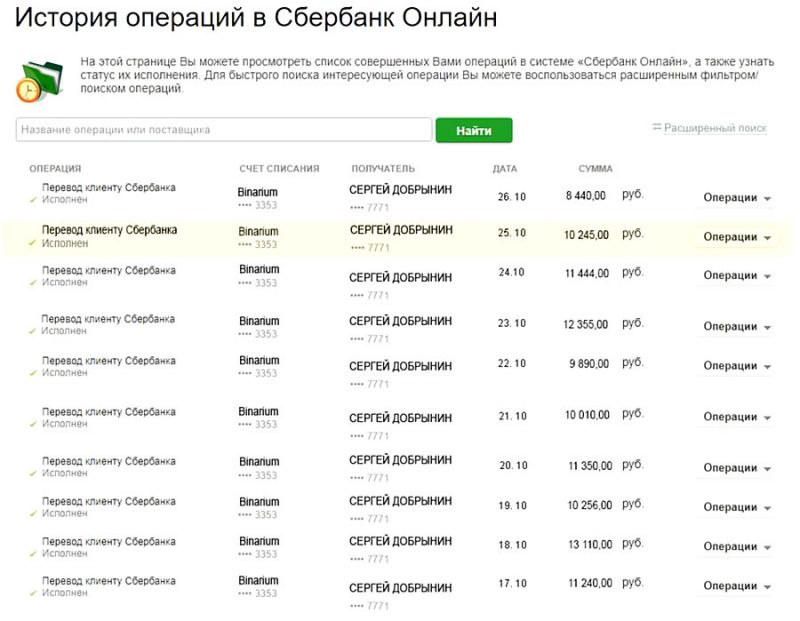Click the amount 8 440,00
Image resolution: width=800 pixels, height=621 pixels.
point(586,195)
